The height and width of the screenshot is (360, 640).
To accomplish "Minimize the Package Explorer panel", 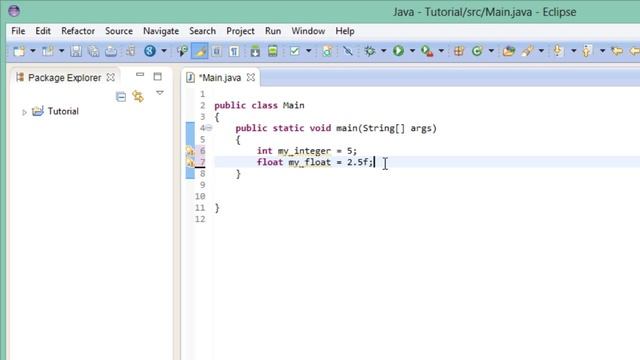I will [x=140, y=75].
